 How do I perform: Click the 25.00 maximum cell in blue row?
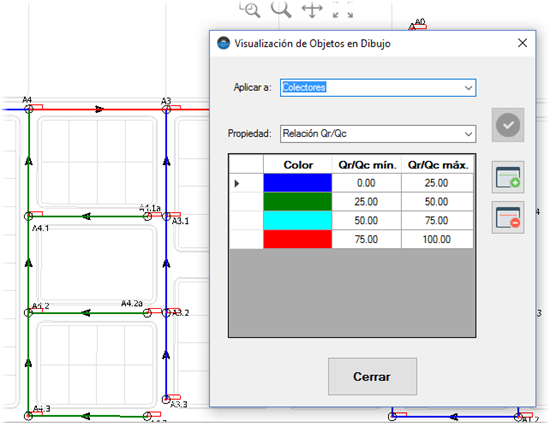437,183
